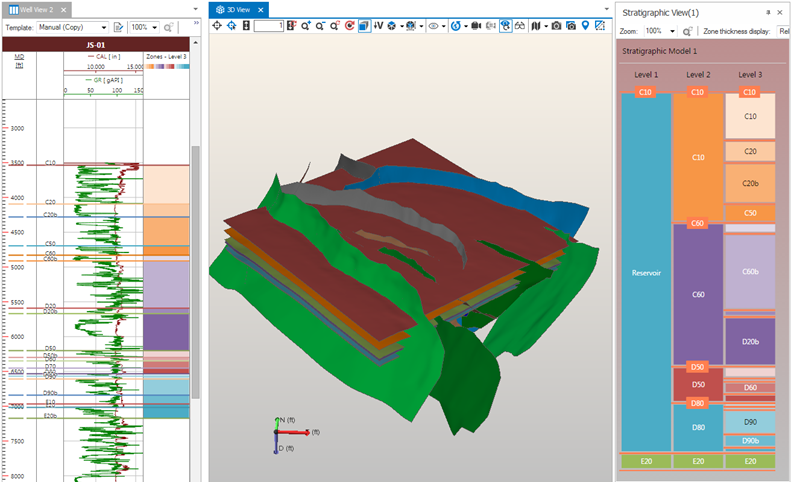Click the zoom out magnifier in 3D View toolbar

click(320, 26)
